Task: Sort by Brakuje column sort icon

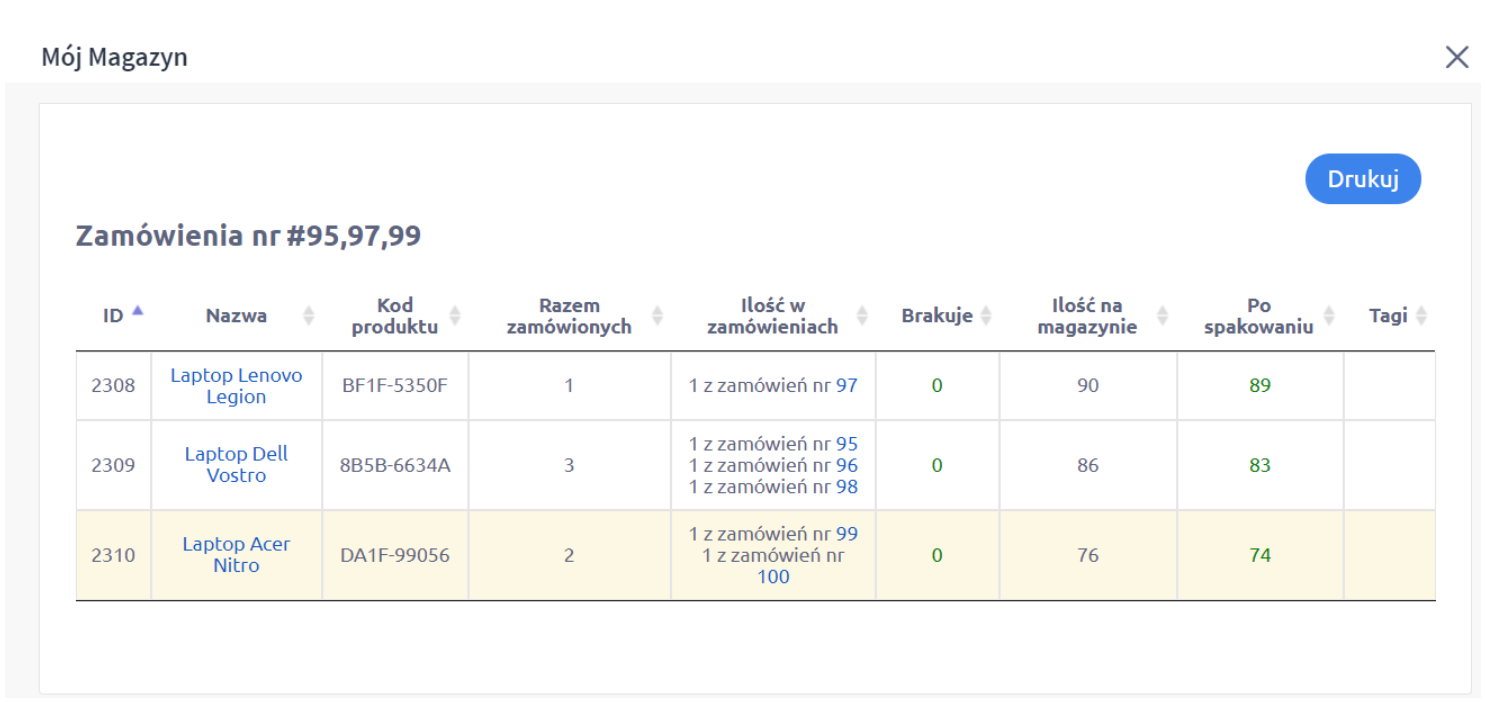Action: (986, 316)
